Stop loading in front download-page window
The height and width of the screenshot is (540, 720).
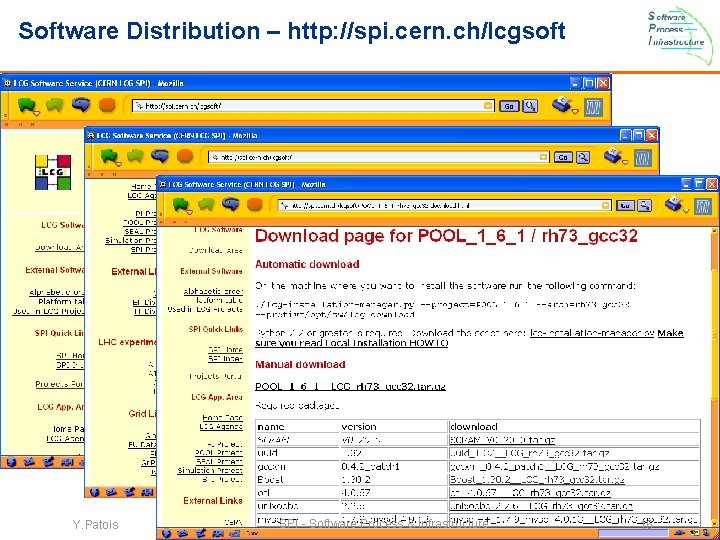254,204
